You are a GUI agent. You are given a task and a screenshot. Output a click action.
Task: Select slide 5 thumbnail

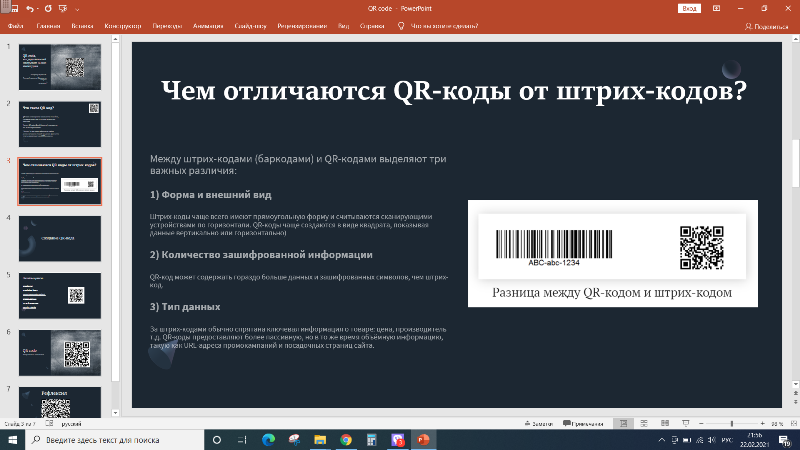(60, 295)
